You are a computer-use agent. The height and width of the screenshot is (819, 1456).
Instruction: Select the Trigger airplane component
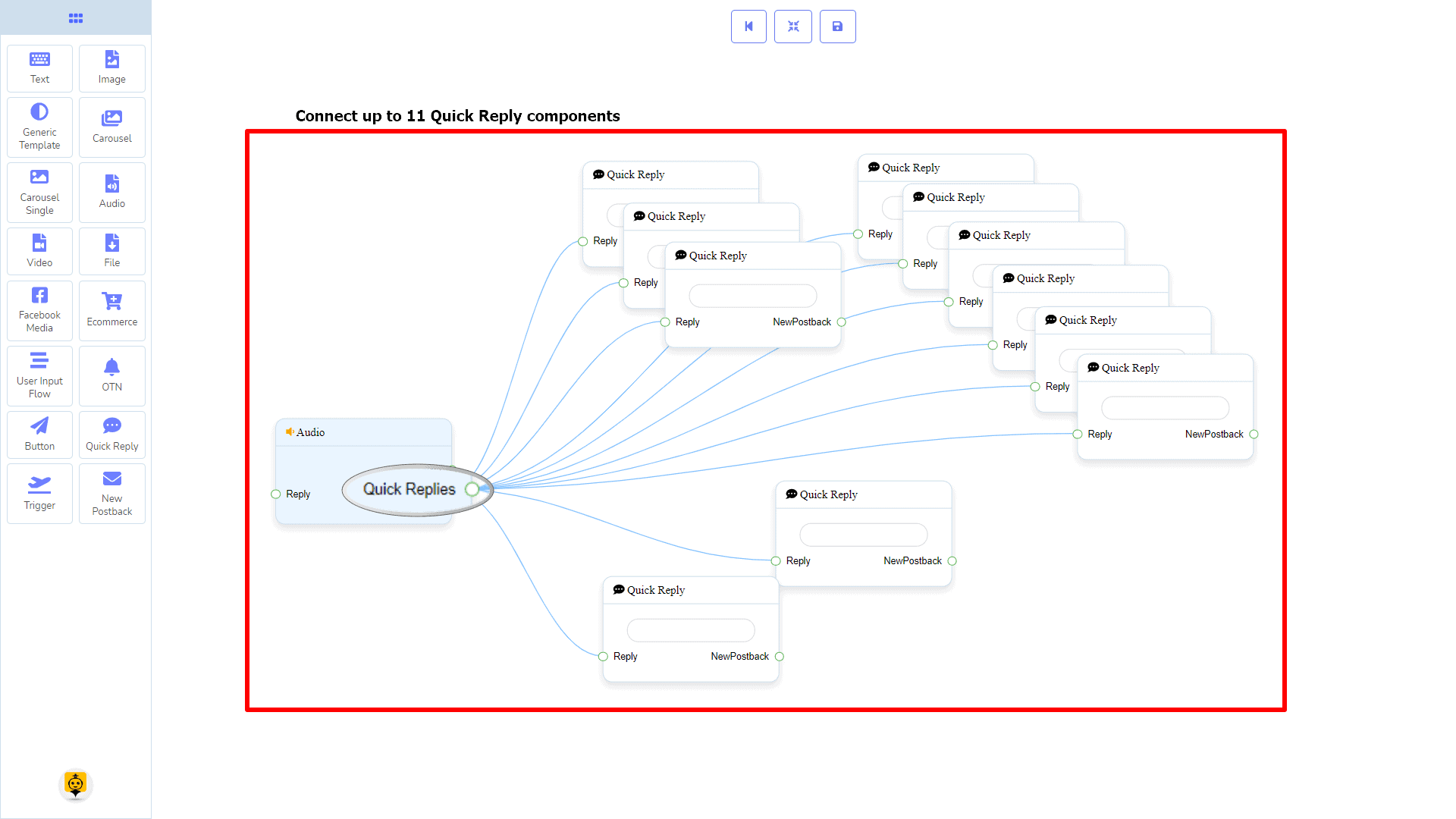point(39,494)
